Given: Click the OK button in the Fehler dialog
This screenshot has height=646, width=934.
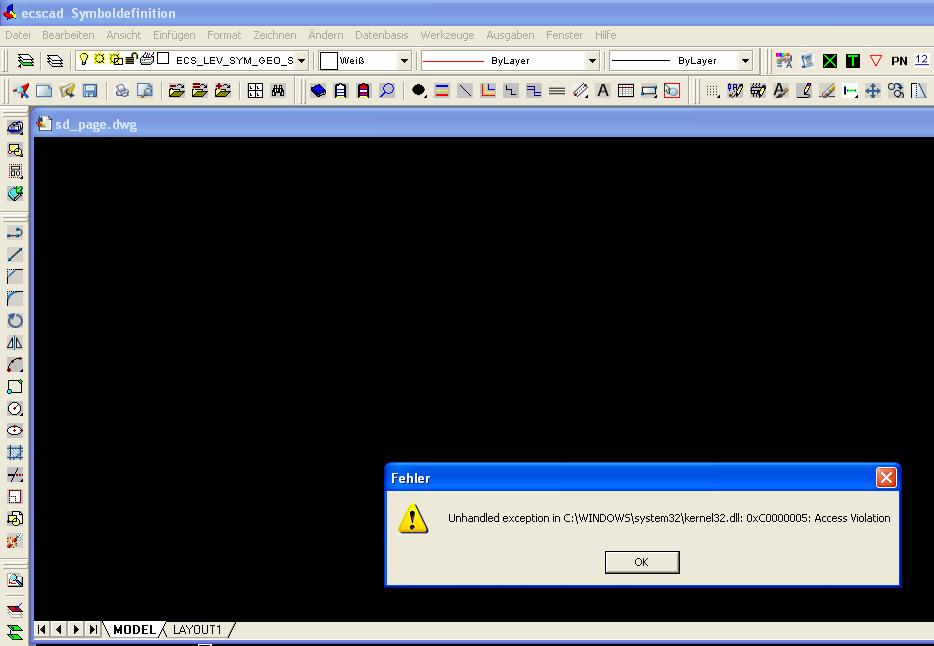Looking at the screenshot, I should pos(642,562).
